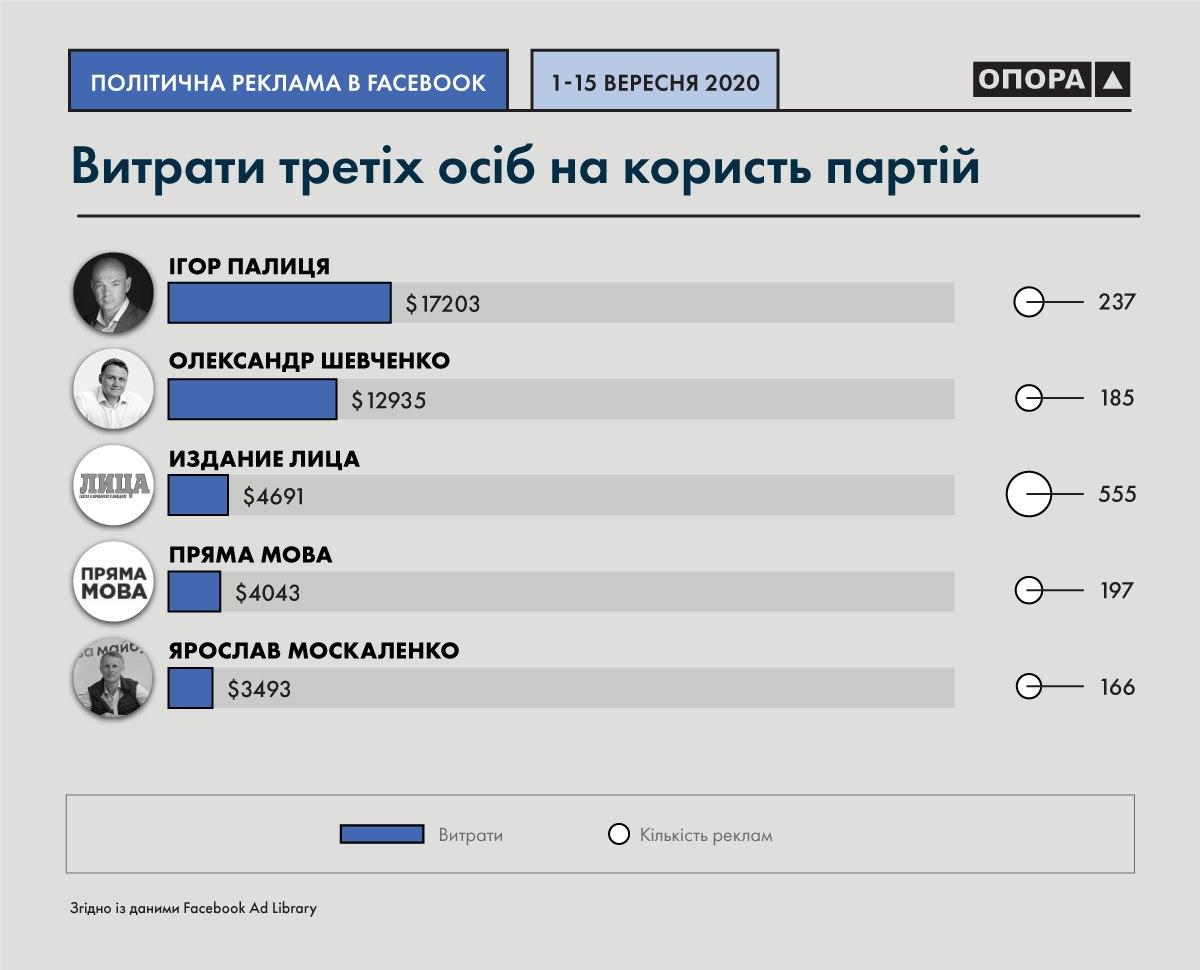This screenshot has height=970, width=1200.
Task: Click the 555 ads count circle
Action: click(1028, 494)
